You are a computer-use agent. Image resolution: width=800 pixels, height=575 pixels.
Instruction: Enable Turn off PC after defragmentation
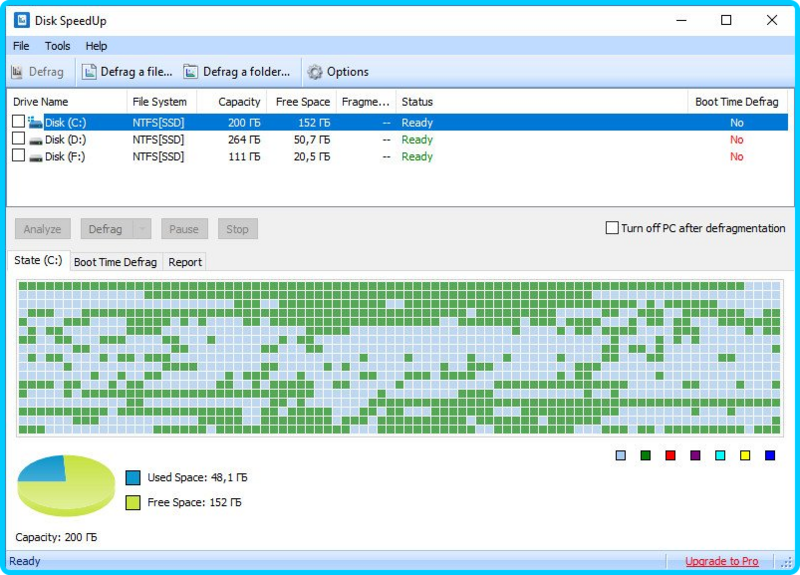(612, 228)
